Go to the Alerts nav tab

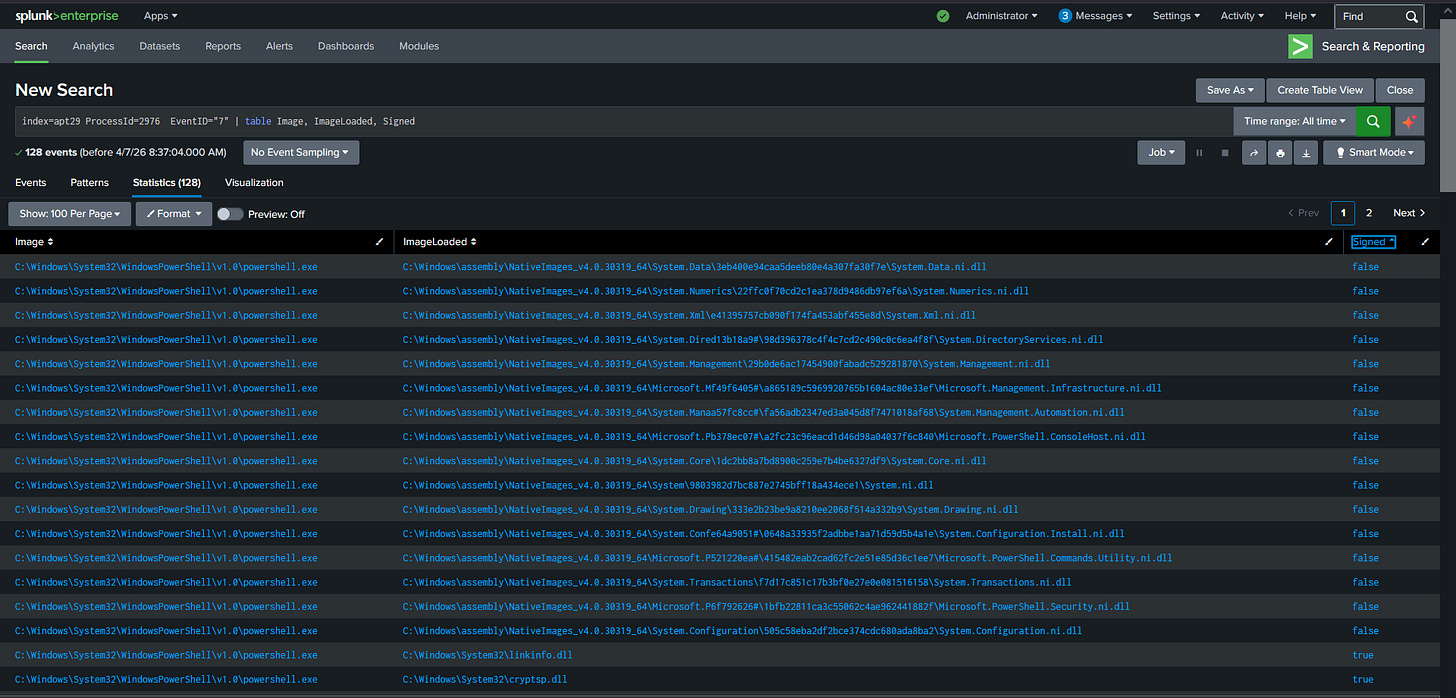tap(279, 46)
